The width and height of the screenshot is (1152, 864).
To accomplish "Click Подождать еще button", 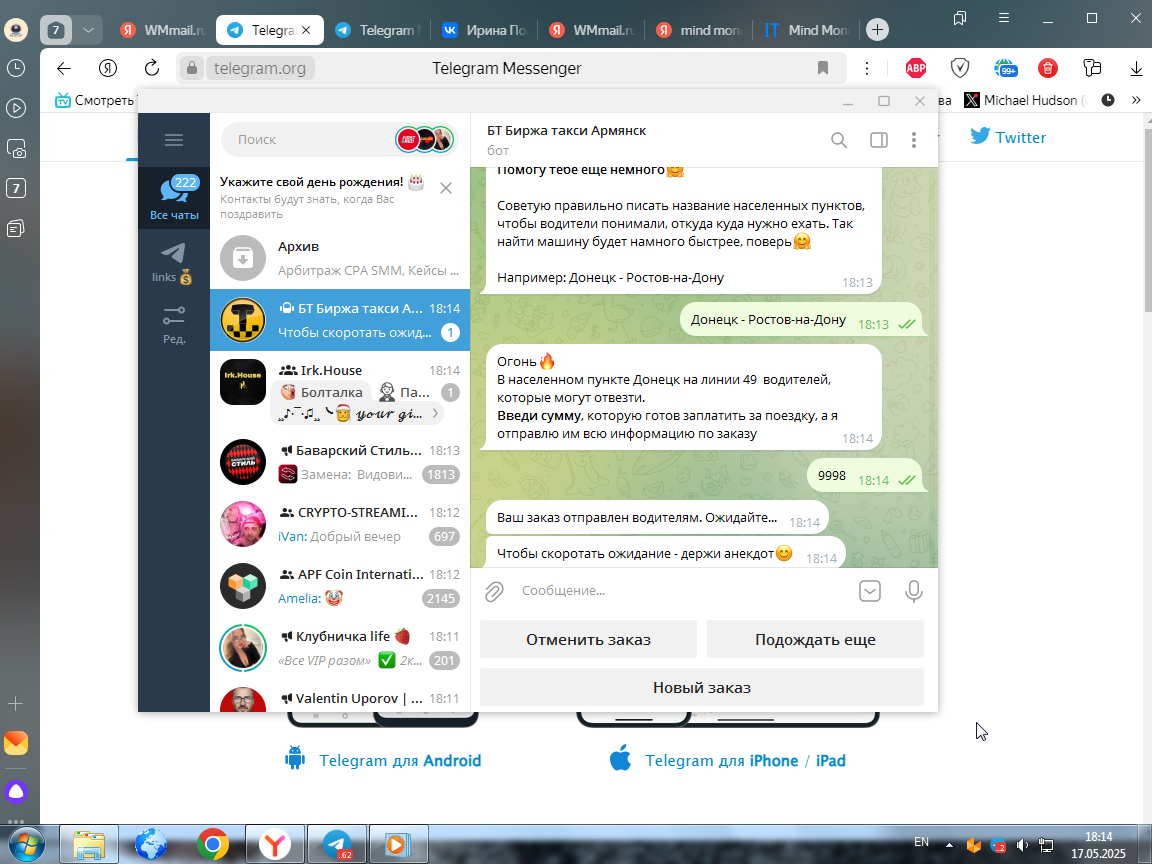I will coord(816,639).
